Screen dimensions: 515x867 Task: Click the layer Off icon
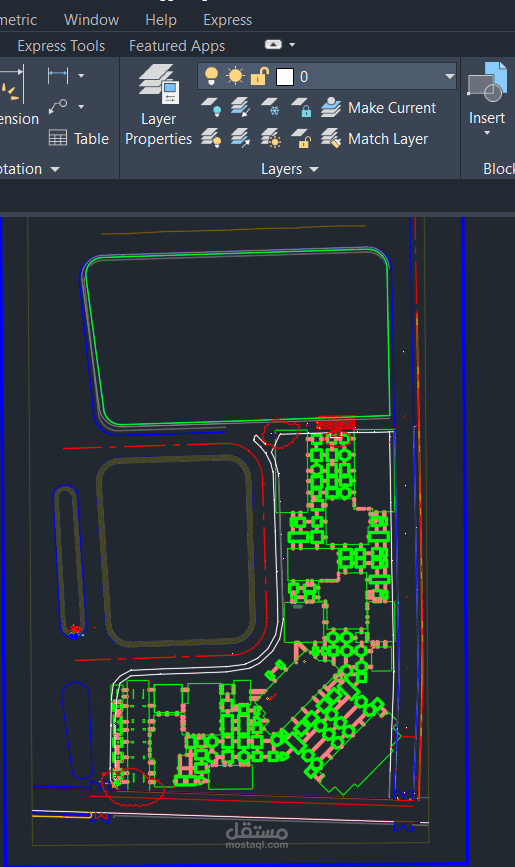click(211, 107)
